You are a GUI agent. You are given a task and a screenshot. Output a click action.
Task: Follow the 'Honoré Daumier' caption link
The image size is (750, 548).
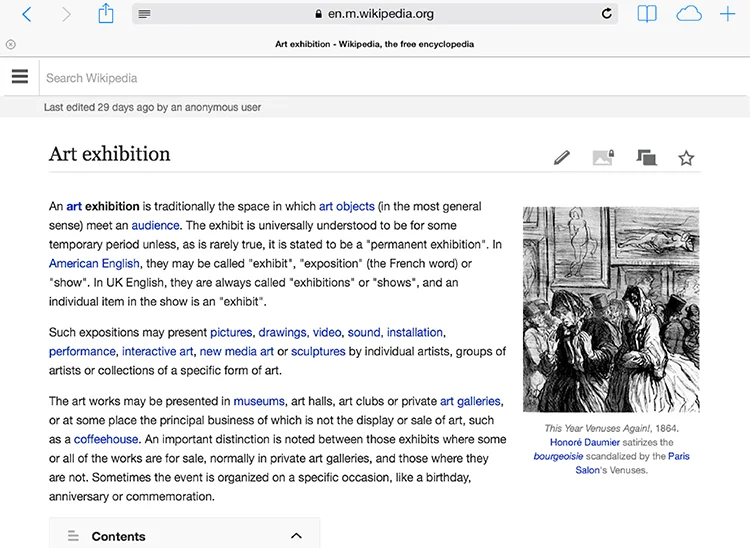pyautogui.click(x=585, y=442)
